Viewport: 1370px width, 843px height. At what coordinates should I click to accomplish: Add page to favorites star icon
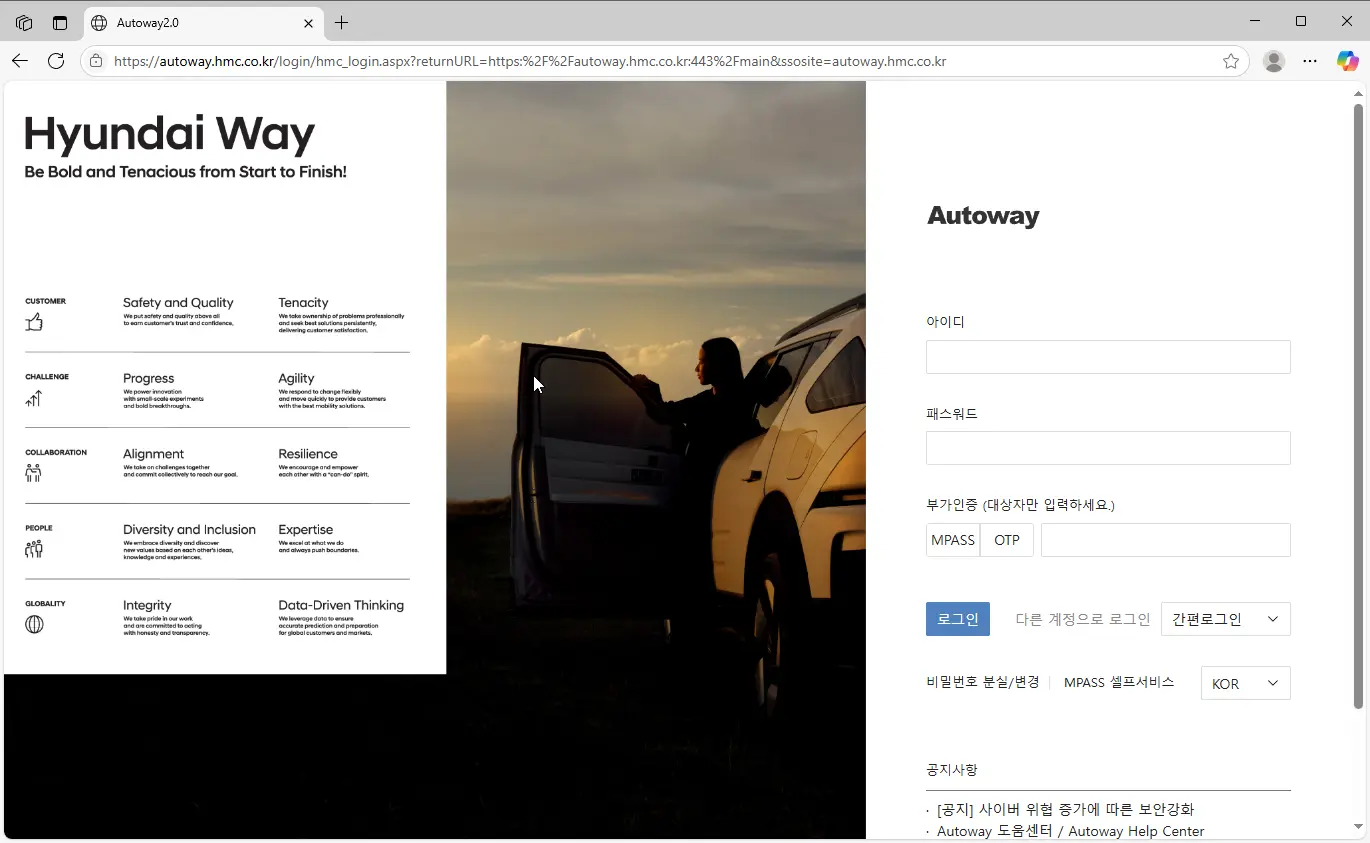click(x=1231, y=61)
